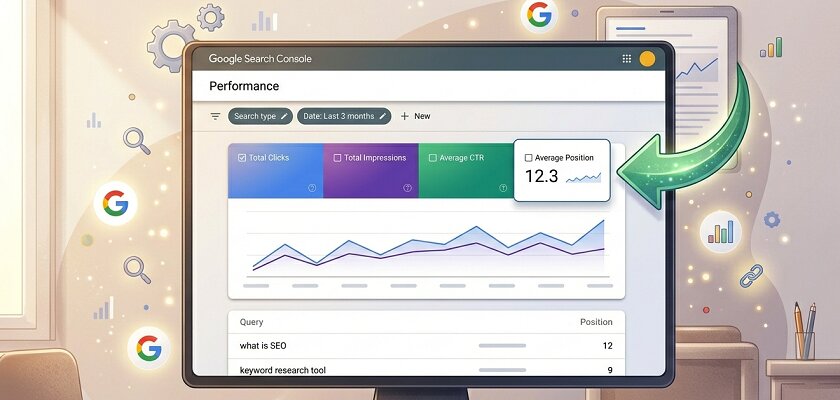This screenshot has width=840, height=400.
Task: Open help icon on Total Clicks card
Action: point(312,188)
